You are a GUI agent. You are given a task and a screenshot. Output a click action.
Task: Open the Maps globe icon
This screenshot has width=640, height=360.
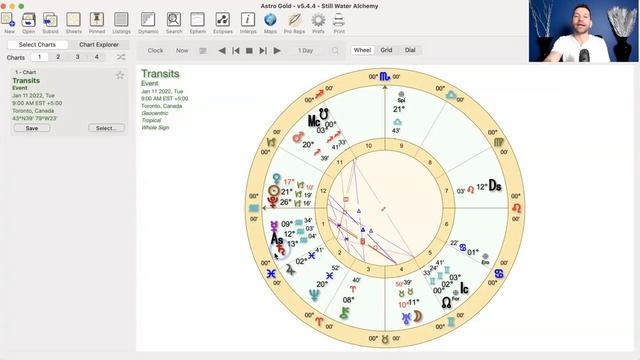pos(270,20)
